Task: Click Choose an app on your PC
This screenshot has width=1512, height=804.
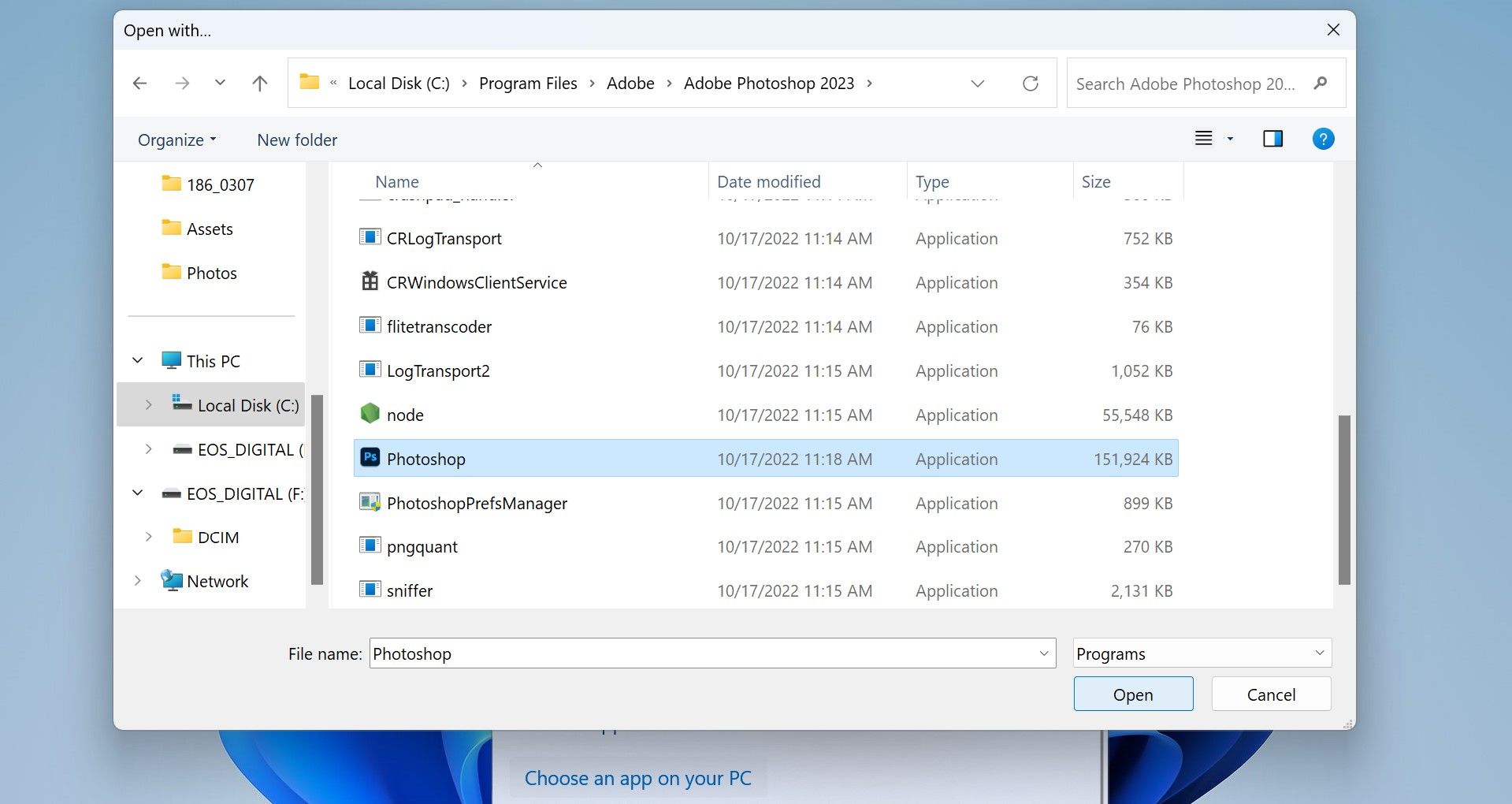Action: click(x=637, y=777)
